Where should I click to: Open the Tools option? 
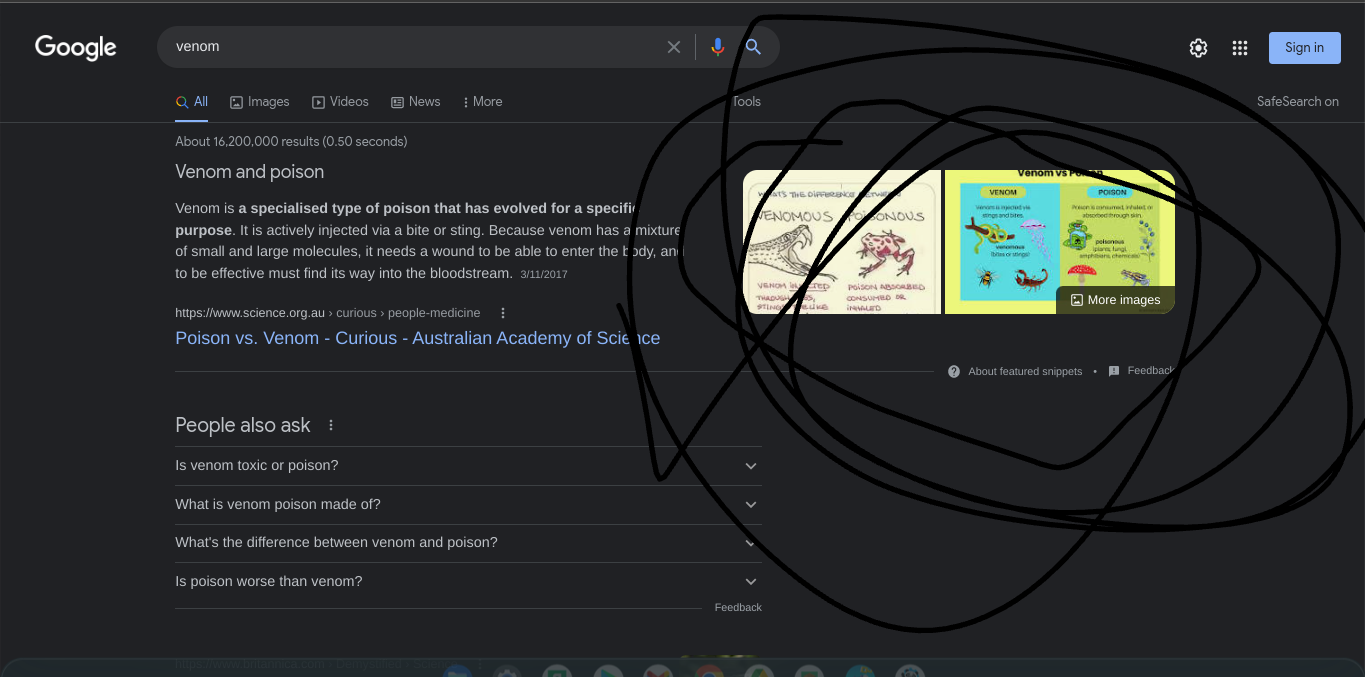click(746, 102)
